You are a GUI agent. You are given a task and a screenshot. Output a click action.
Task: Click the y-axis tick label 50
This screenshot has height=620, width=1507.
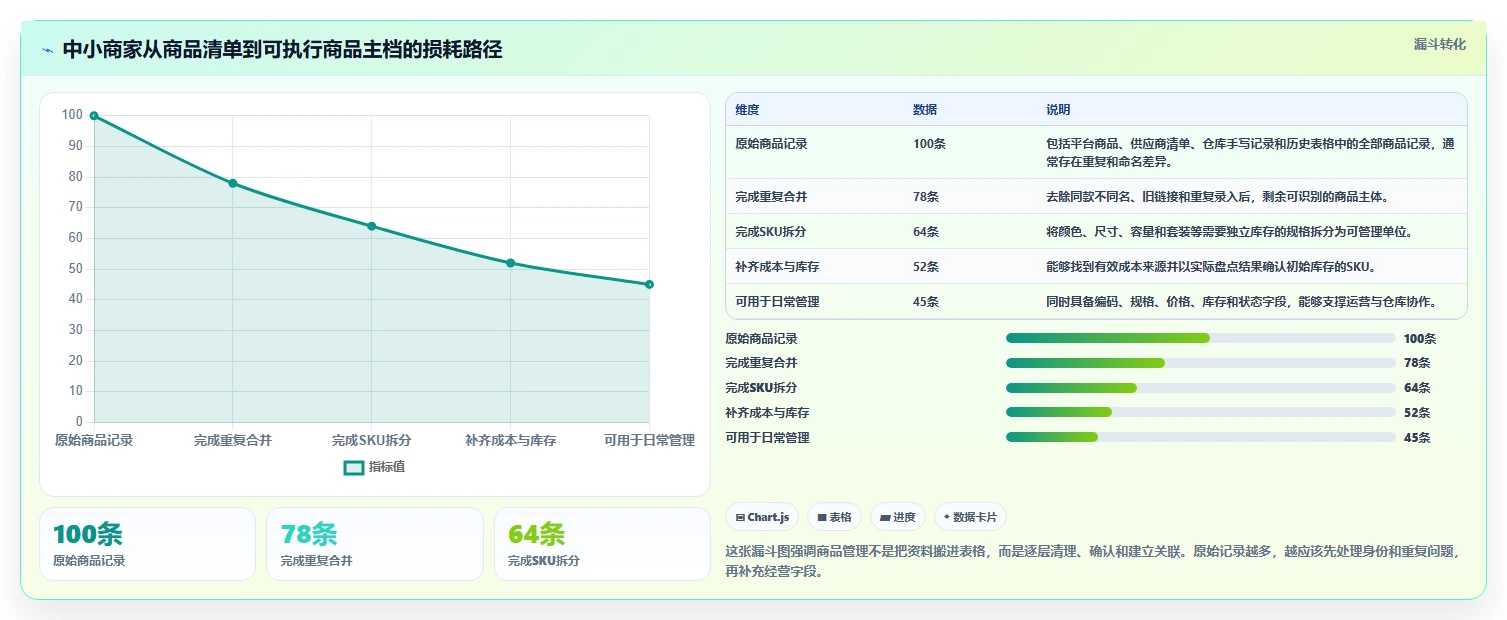[76, 268]
